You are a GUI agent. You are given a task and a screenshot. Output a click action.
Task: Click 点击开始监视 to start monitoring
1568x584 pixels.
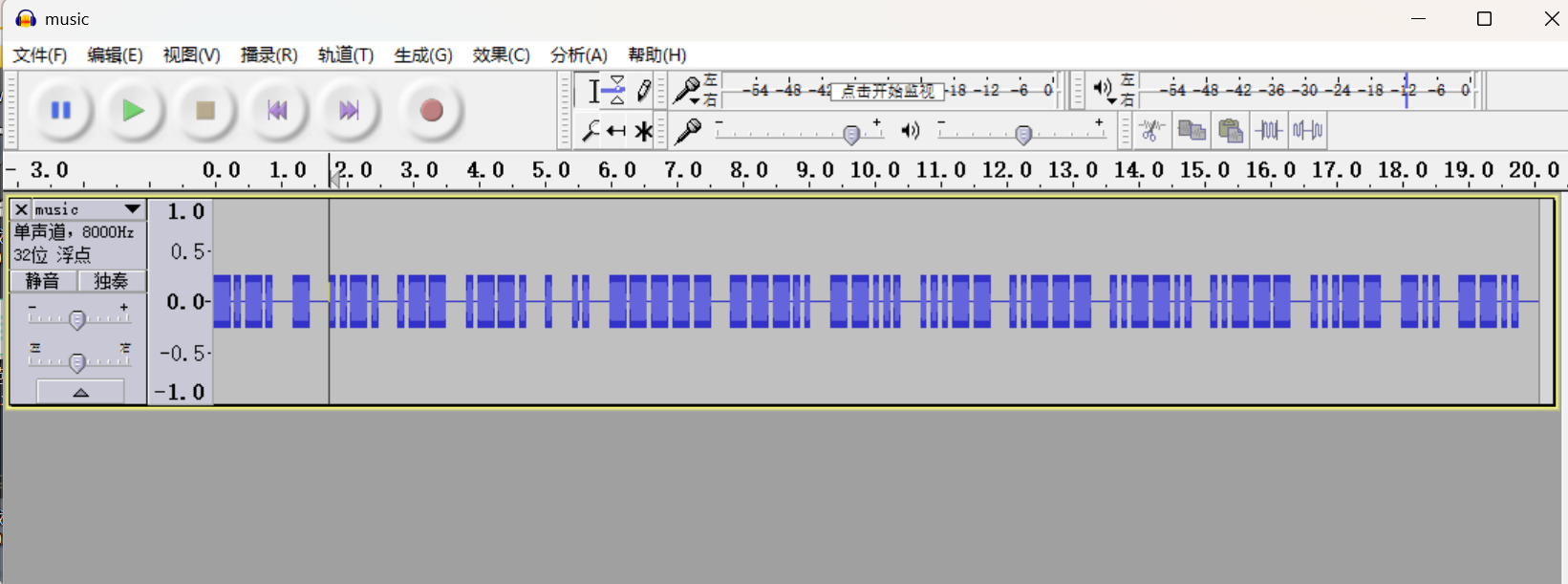coord(887,91)
